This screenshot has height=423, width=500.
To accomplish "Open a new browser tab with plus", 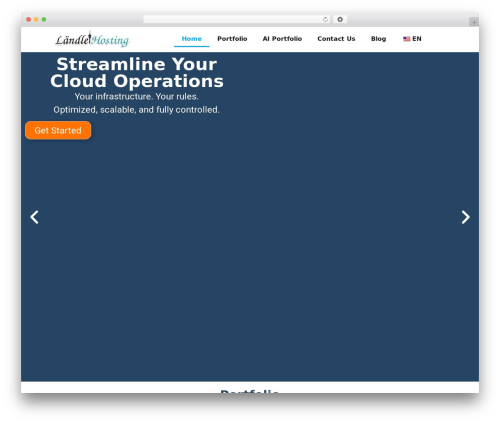I will click(474, 22).
